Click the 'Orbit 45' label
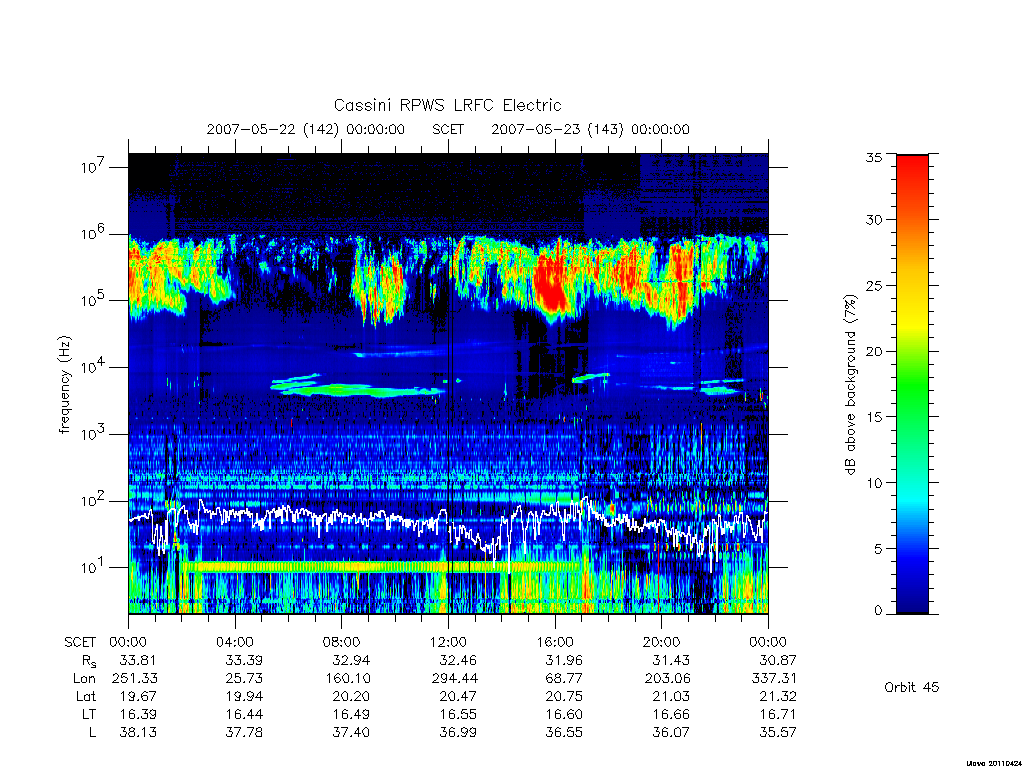Screen dimensions: 1024x768 click(912, 687)
